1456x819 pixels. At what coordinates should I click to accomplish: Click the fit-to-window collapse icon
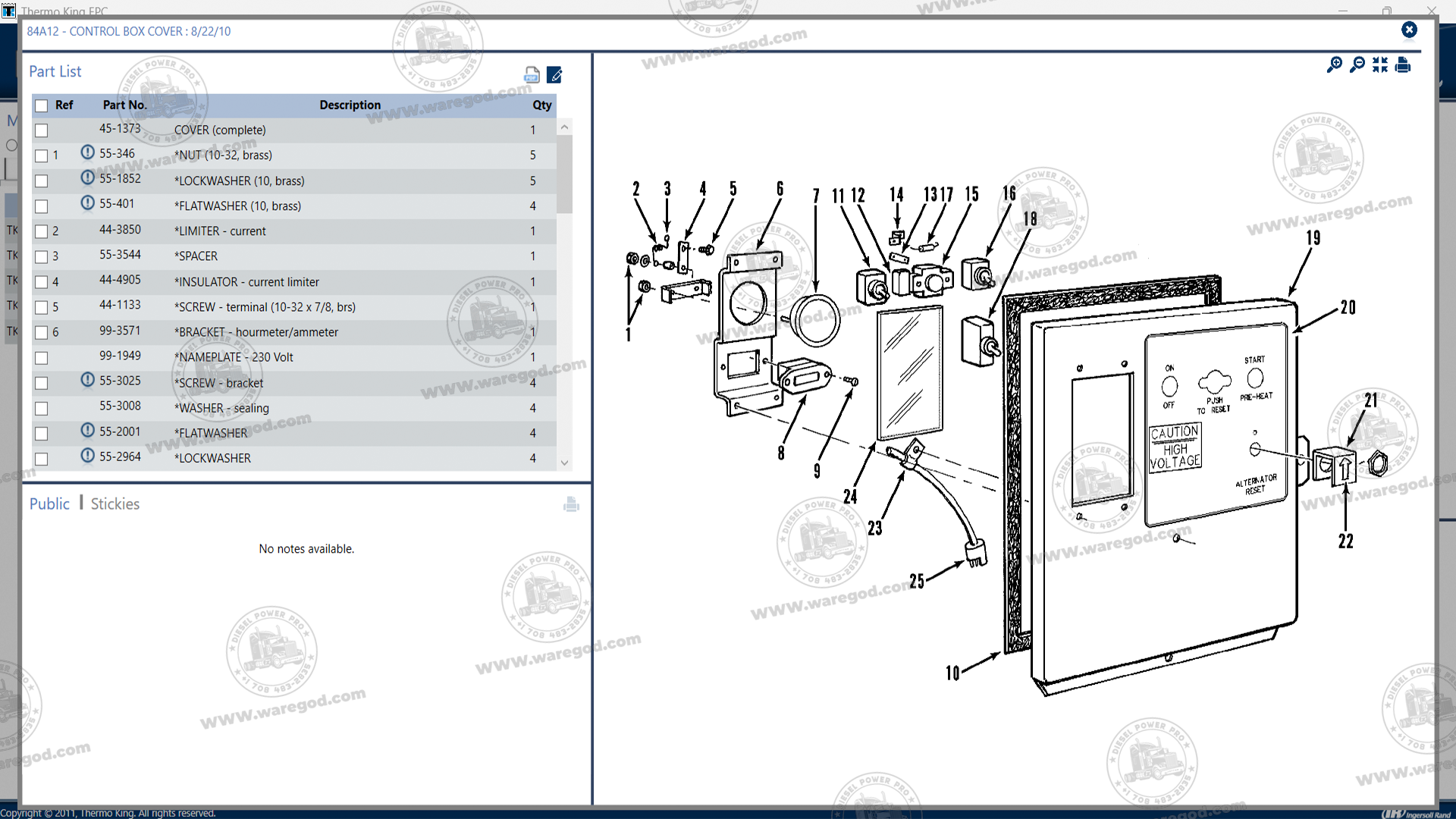[x=1380, y=65]
